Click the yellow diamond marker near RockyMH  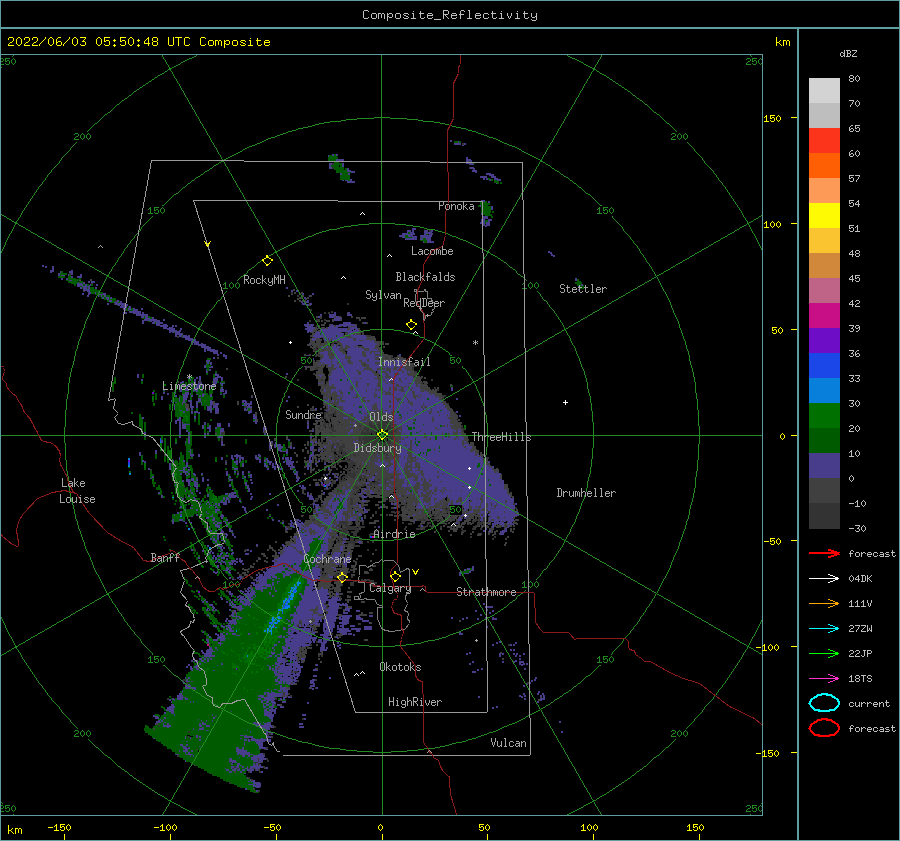(x=267, y=261)
